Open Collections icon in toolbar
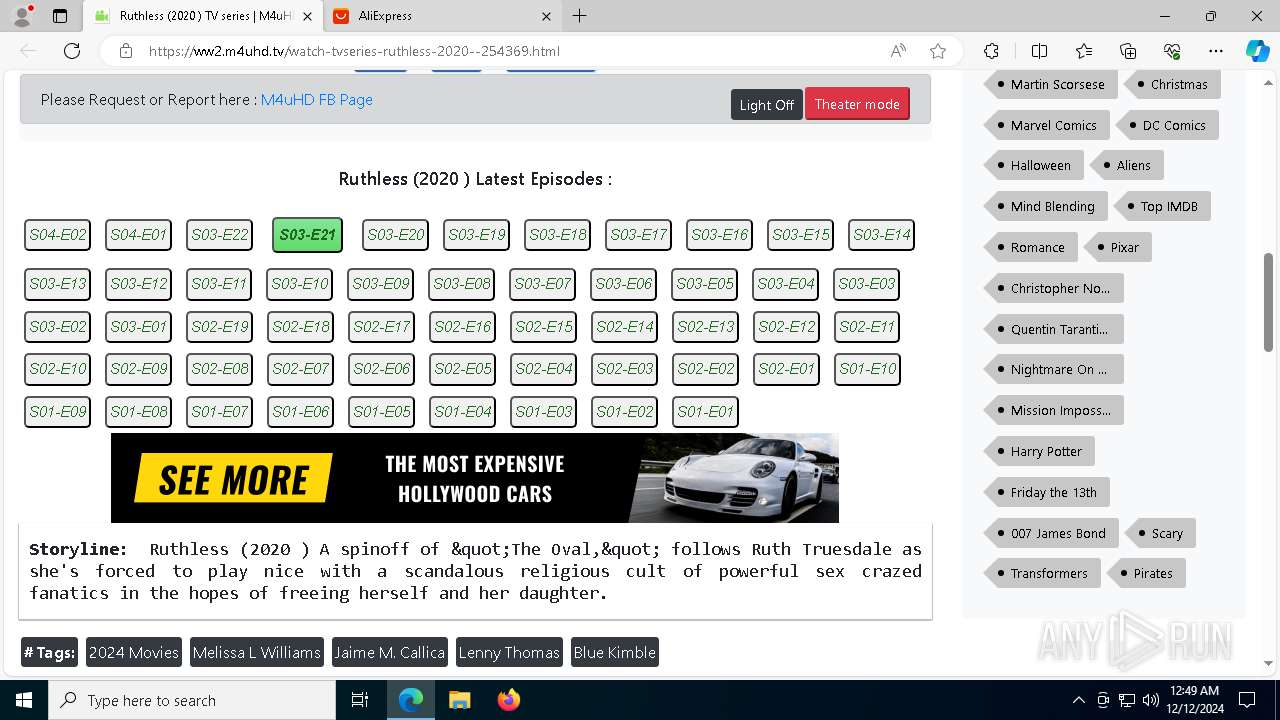 pyautogui.click(x=1128, y=51)
